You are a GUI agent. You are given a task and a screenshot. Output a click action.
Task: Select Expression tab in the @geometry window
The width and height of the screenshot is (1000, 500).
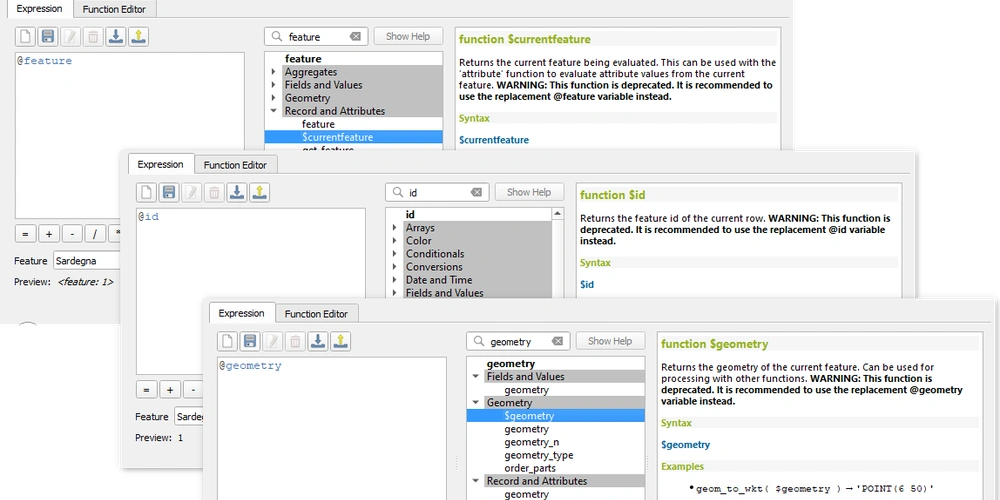point(241,314)
